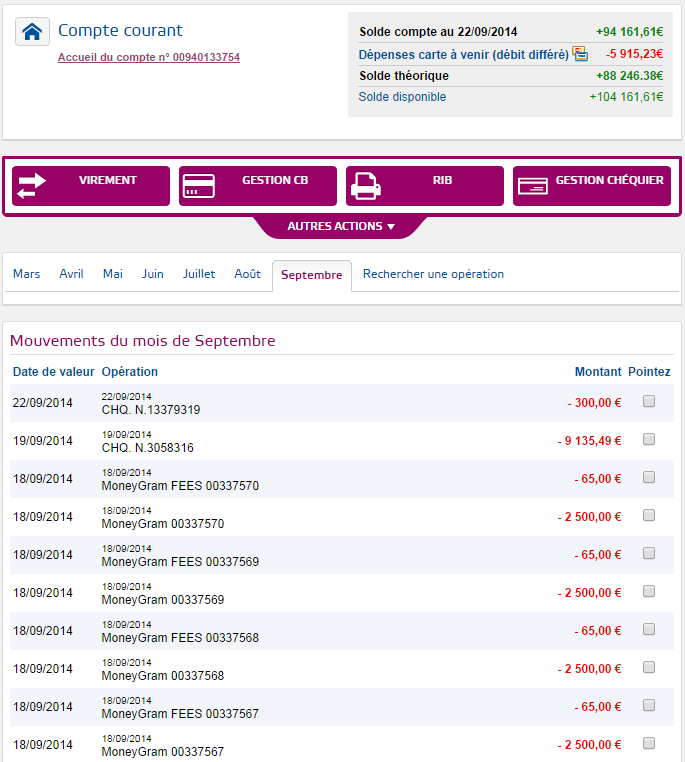Check the box for MoneyGram FEES 00337570
685x762 pixels.
pos(649,477)
